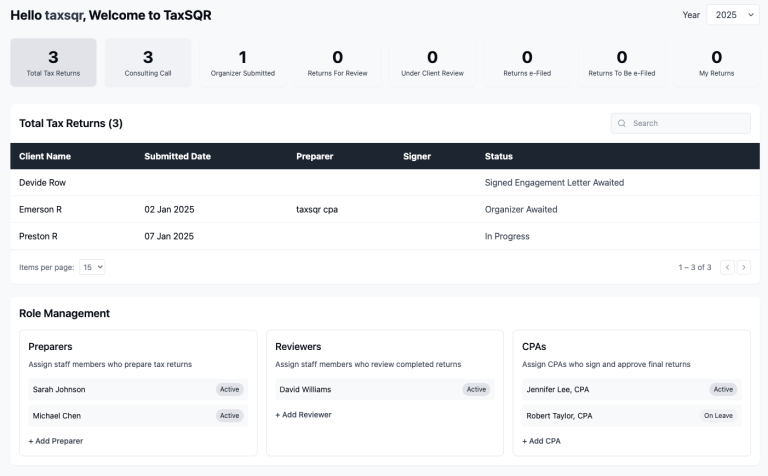Go to next page arrow

tap(743, 268)
